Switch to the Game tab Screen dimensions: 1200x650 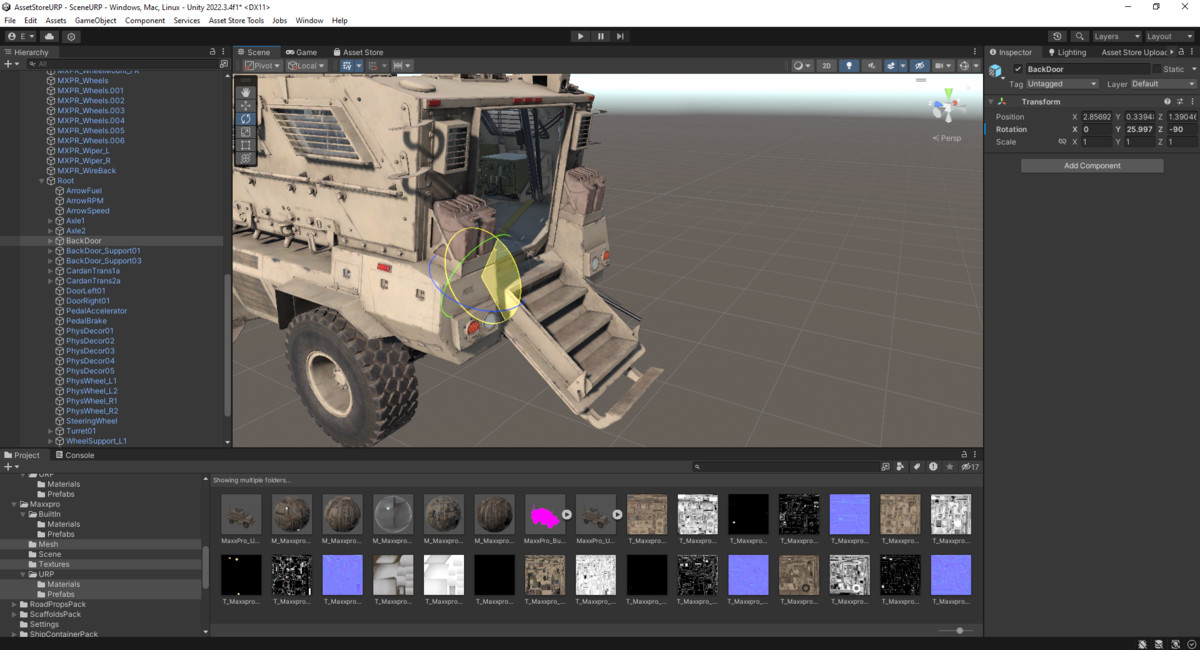[x=301, y=52]
